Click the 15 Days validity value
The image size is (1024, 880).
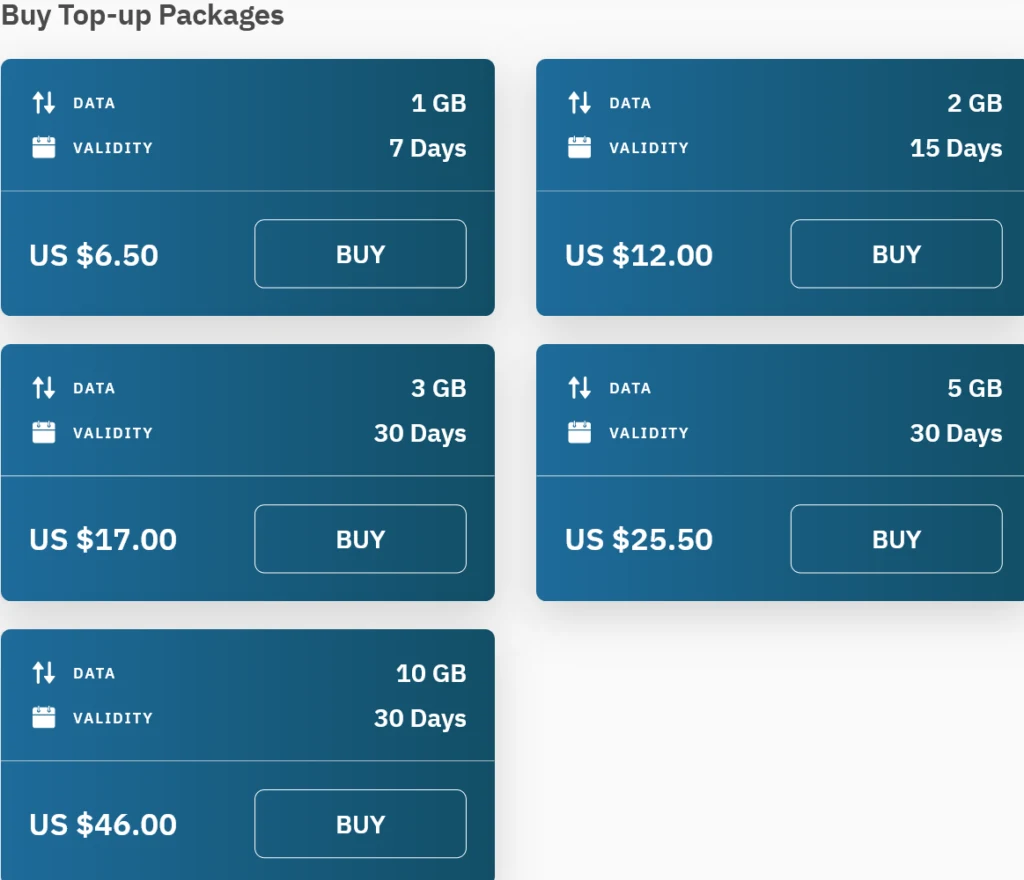955,149
